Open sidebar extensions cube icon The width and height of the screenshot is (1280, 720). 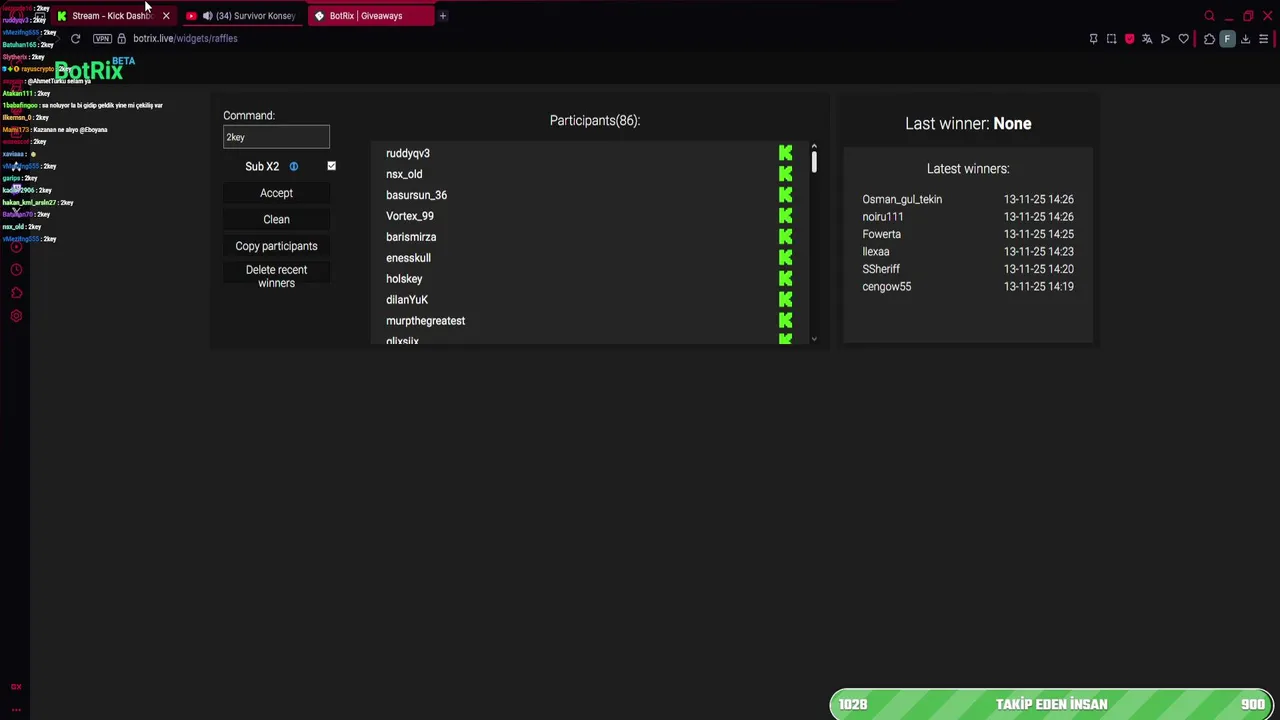tap(16, 293)
